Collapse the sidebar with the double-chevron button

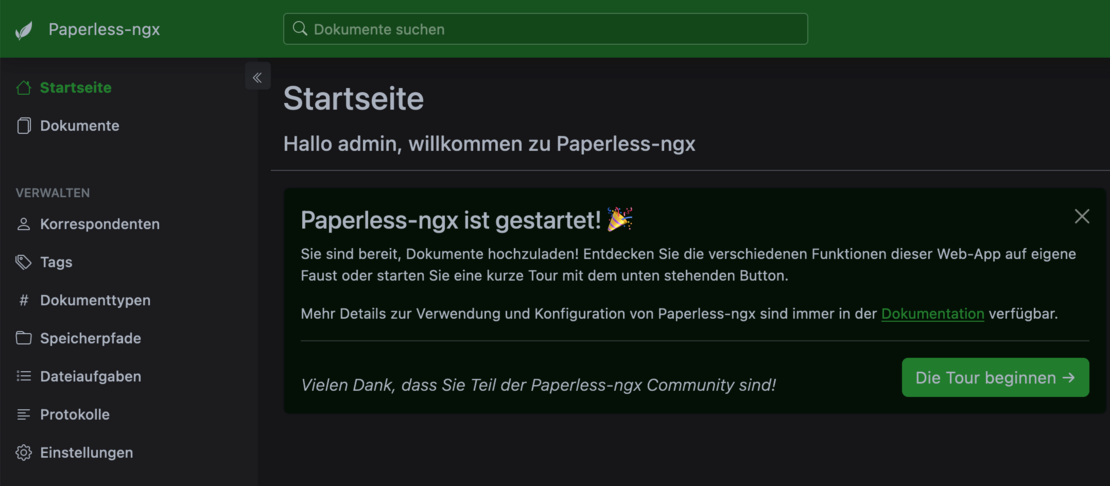(257, 77)
